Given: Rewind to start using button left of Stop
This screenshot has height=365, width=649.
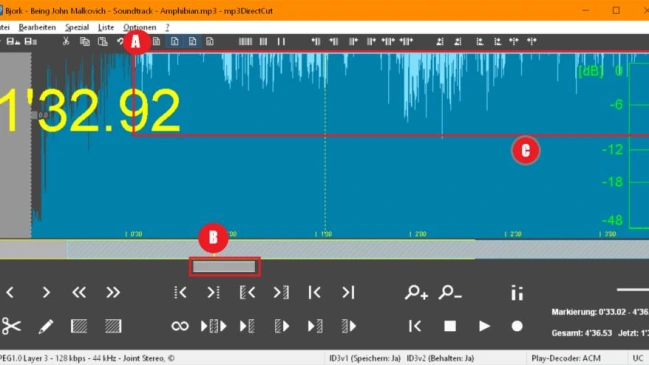Looking at the screenshot, I should point(415,326).
